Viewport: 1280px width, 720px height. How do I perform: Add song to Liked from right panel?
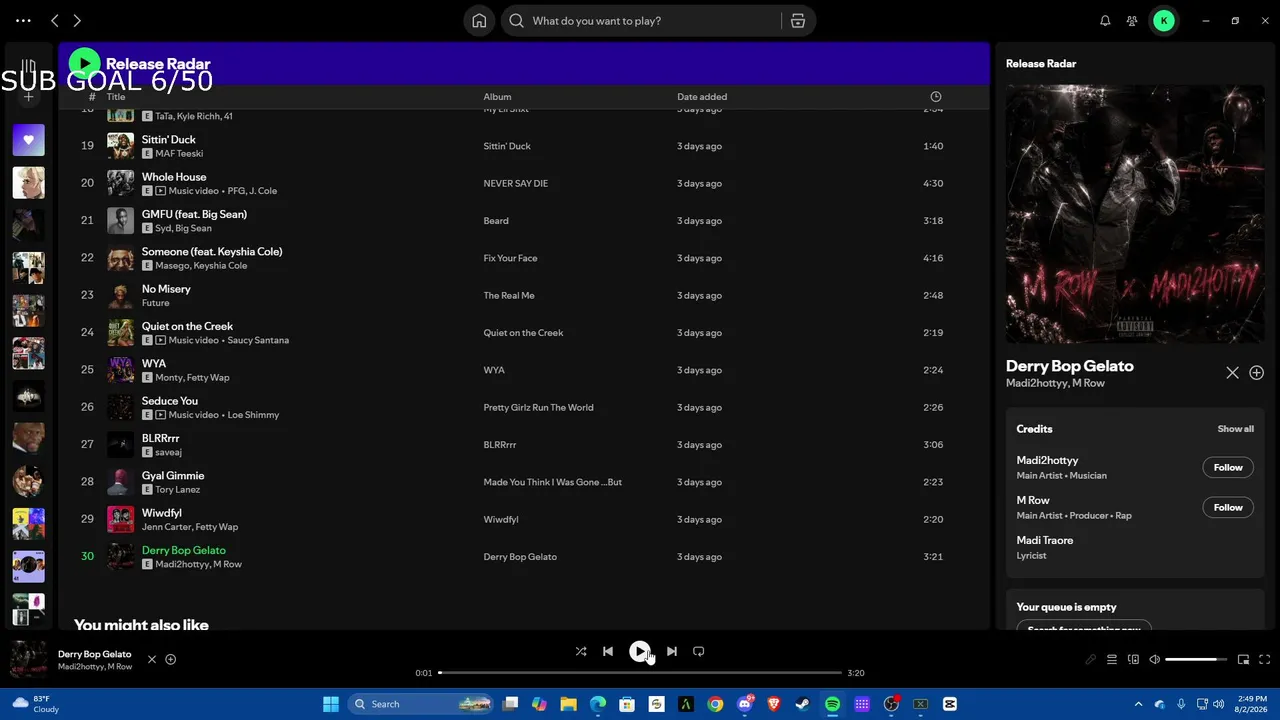coord(1256,373)
